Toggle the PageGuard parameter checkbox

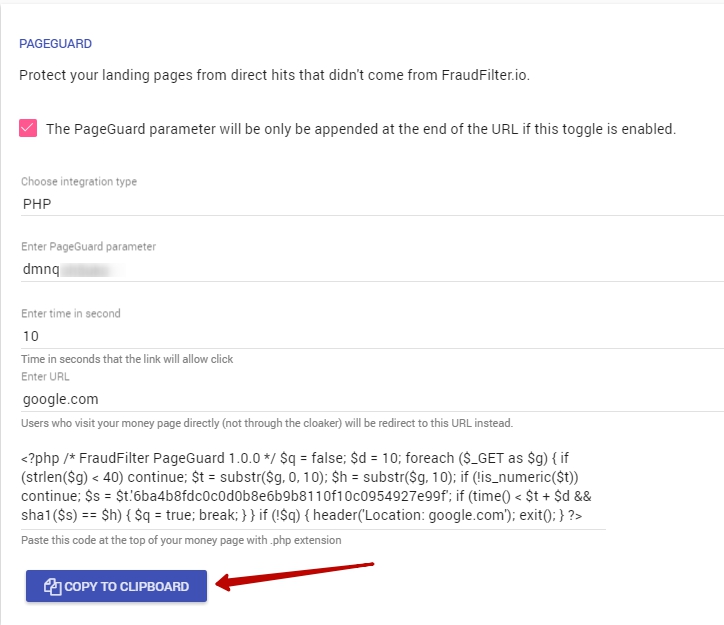(28, 129)
